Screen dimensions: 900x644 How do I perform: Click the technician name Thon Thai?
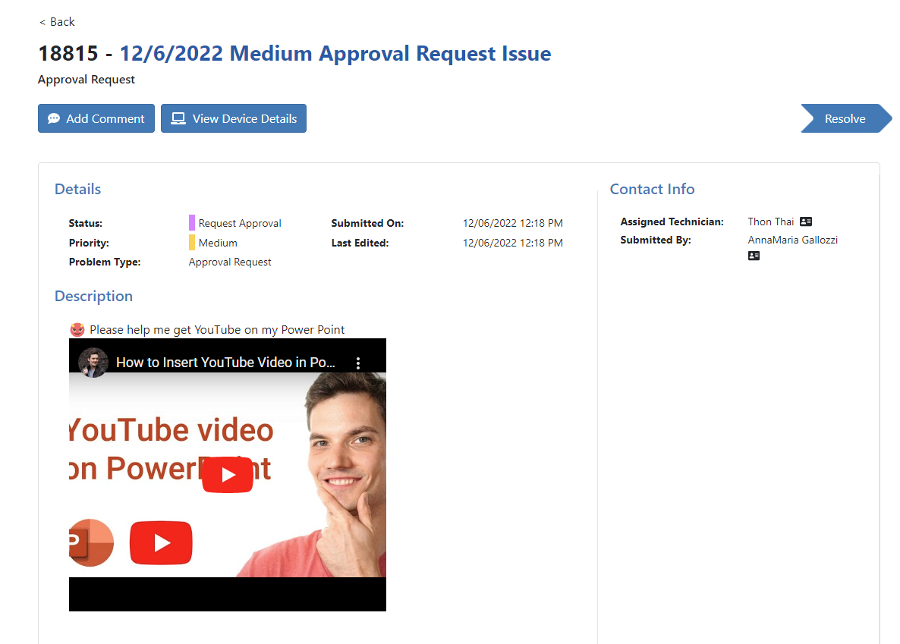pyautogui.click(x=770, y=222)
